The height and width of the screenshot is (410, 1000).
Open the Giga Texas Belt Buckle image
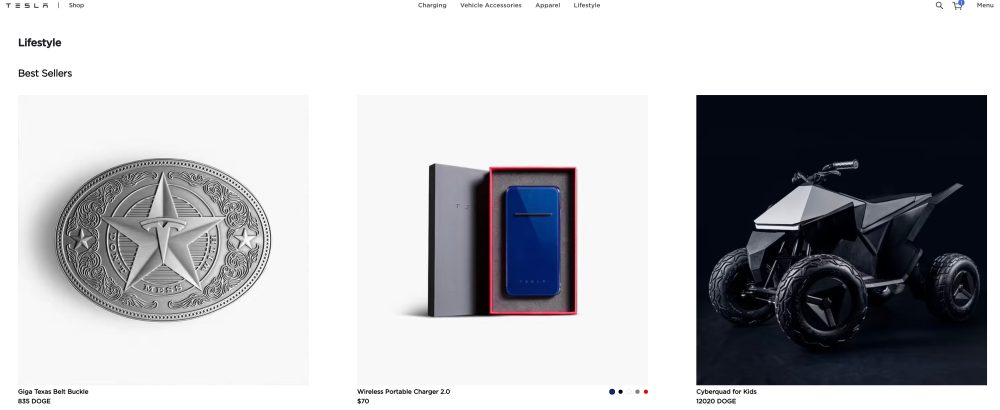click(x=163, y=240)
